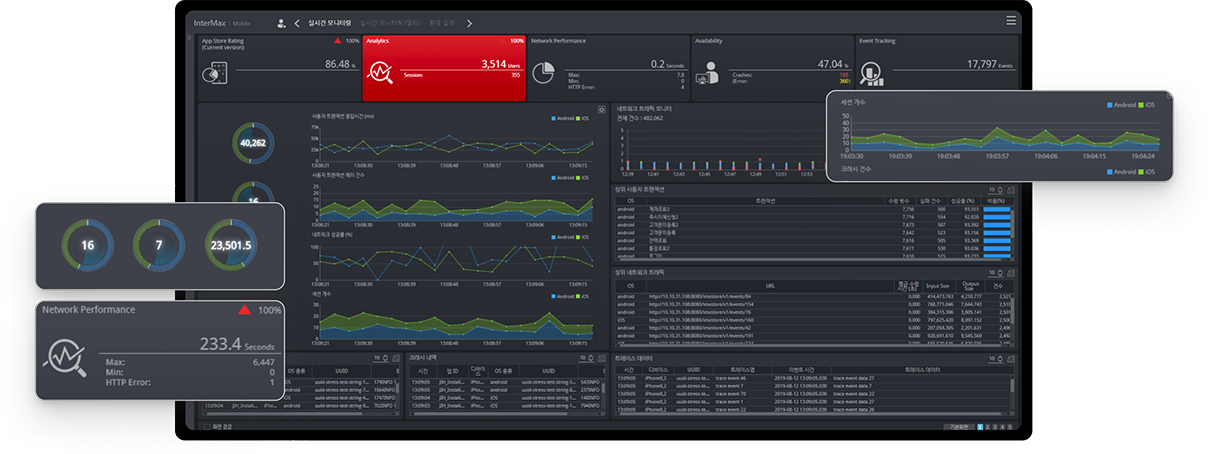Toggle the 화면 잠금 checkbox

207,427
